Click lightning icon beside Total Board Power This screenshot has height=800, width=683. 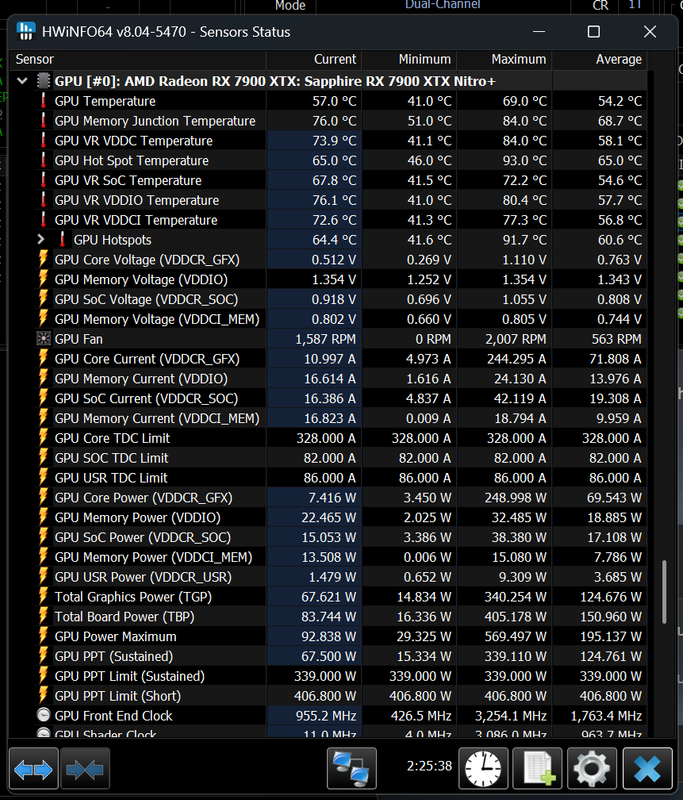[x=43, y=617]
